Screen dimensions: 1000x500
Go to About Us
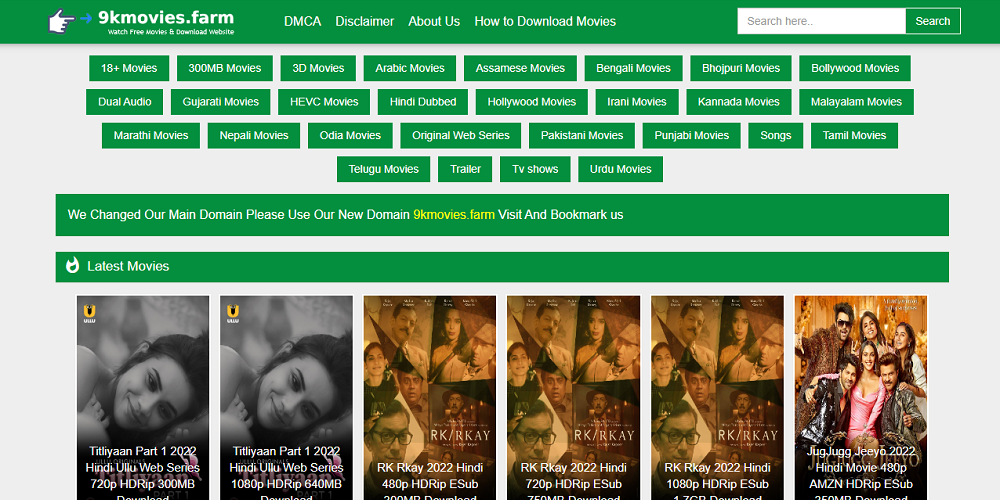(x=434, y=21)
